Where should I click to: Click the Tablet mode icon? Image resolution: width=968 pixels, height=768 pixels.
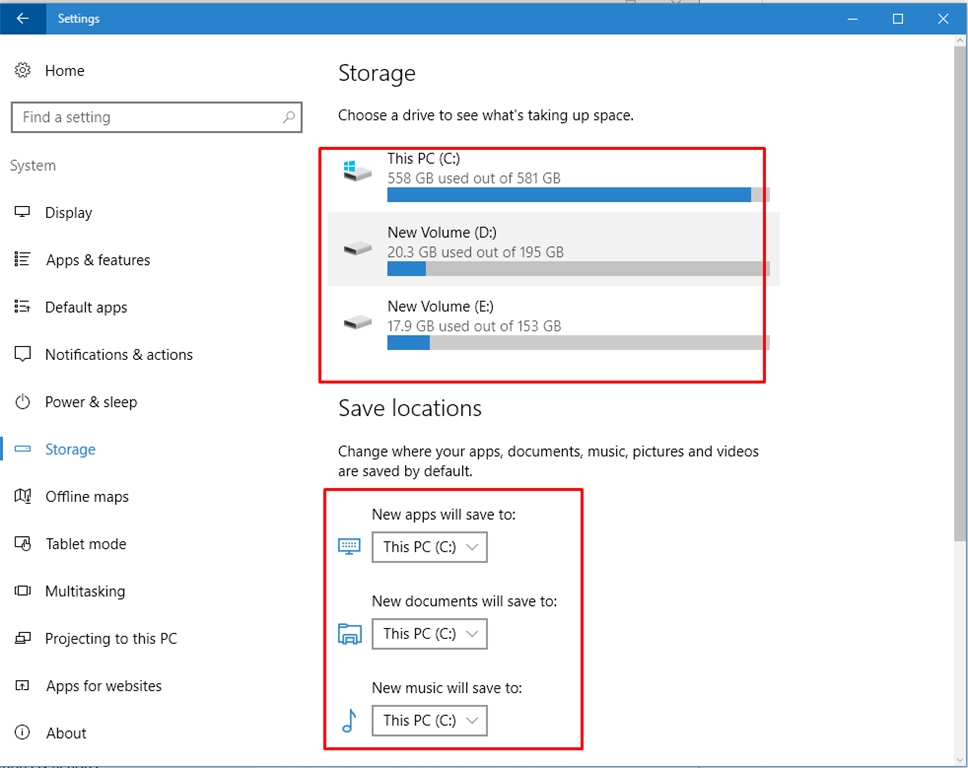(x=23, y=544)
